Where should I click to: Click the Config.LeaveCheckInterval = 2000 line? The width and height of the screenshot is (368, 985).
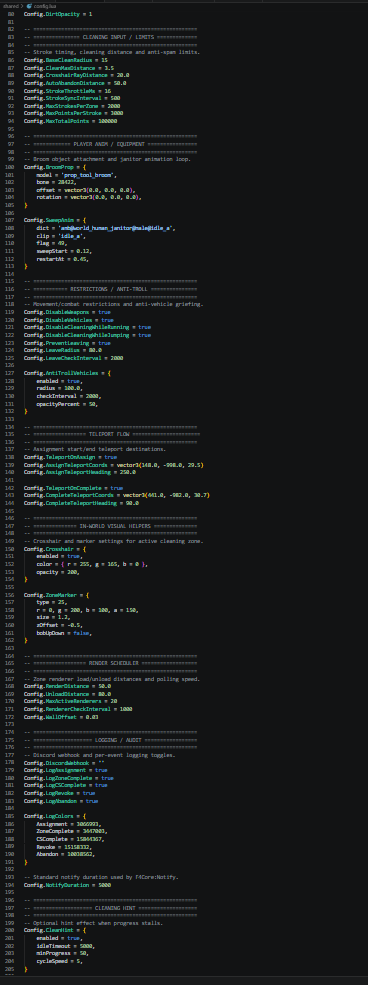coord(73,357)
